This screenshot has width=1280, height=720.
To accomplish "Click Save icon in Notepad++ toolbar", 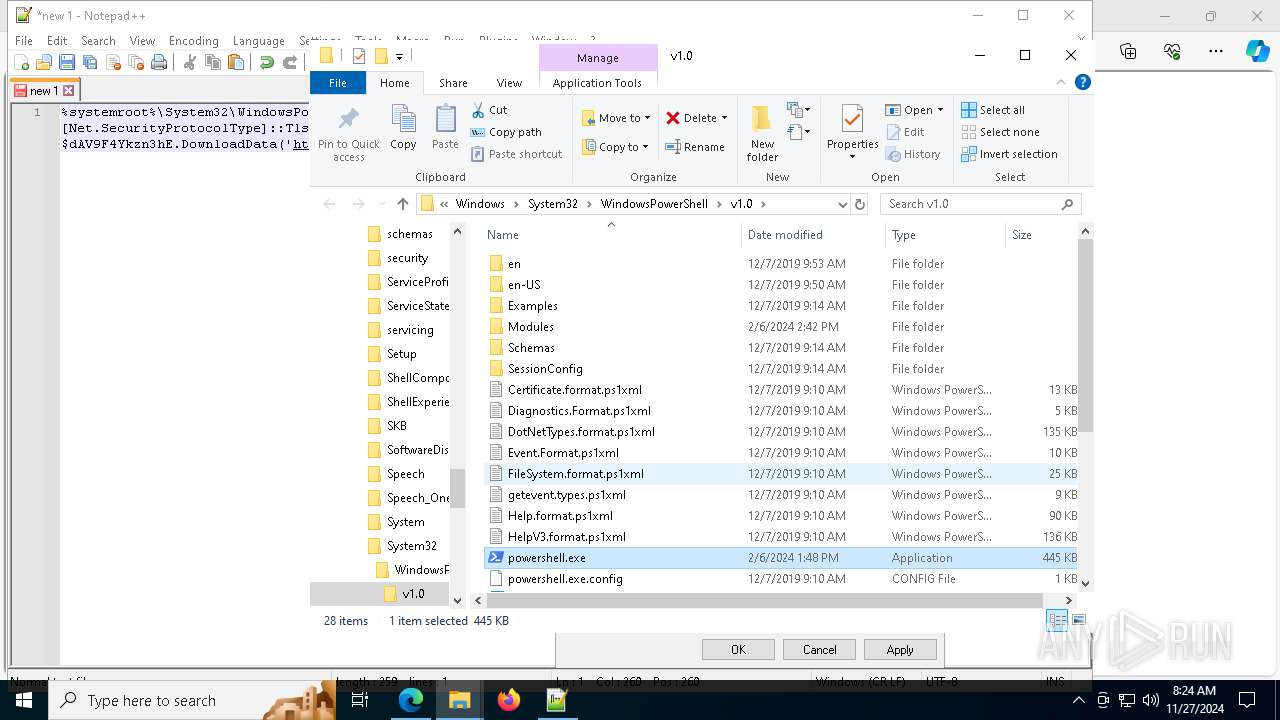I will point(67,63).
